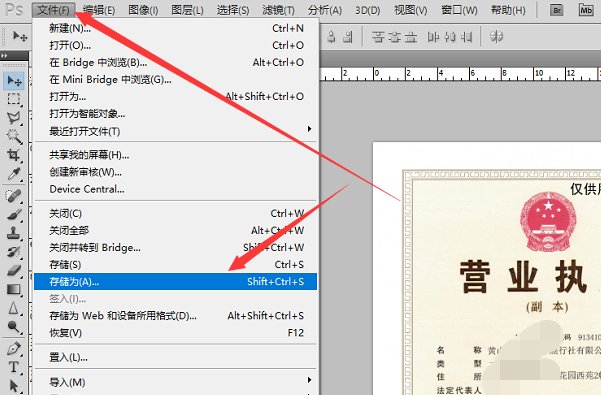Open the 文件(F) menu
Image resolution: width=601 pixels, height=395 pixels.
click(53, 10)
